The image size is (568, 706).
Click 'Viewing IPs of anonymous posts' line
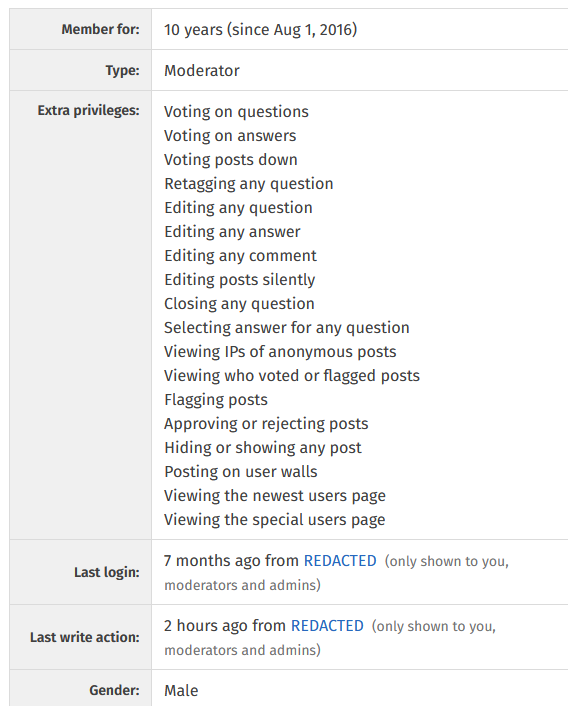click(x=280, y=352)
